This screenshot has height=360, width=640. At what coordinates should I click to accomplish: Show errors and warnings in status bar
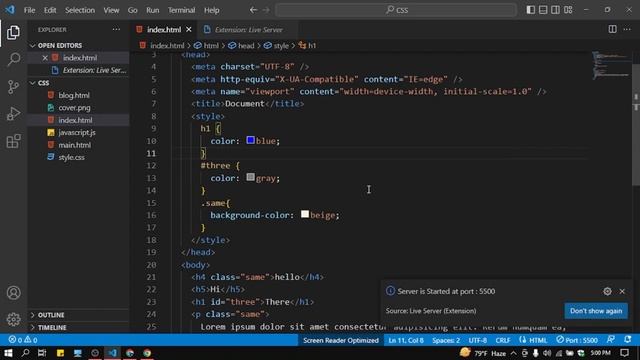(x=23, y=340)
